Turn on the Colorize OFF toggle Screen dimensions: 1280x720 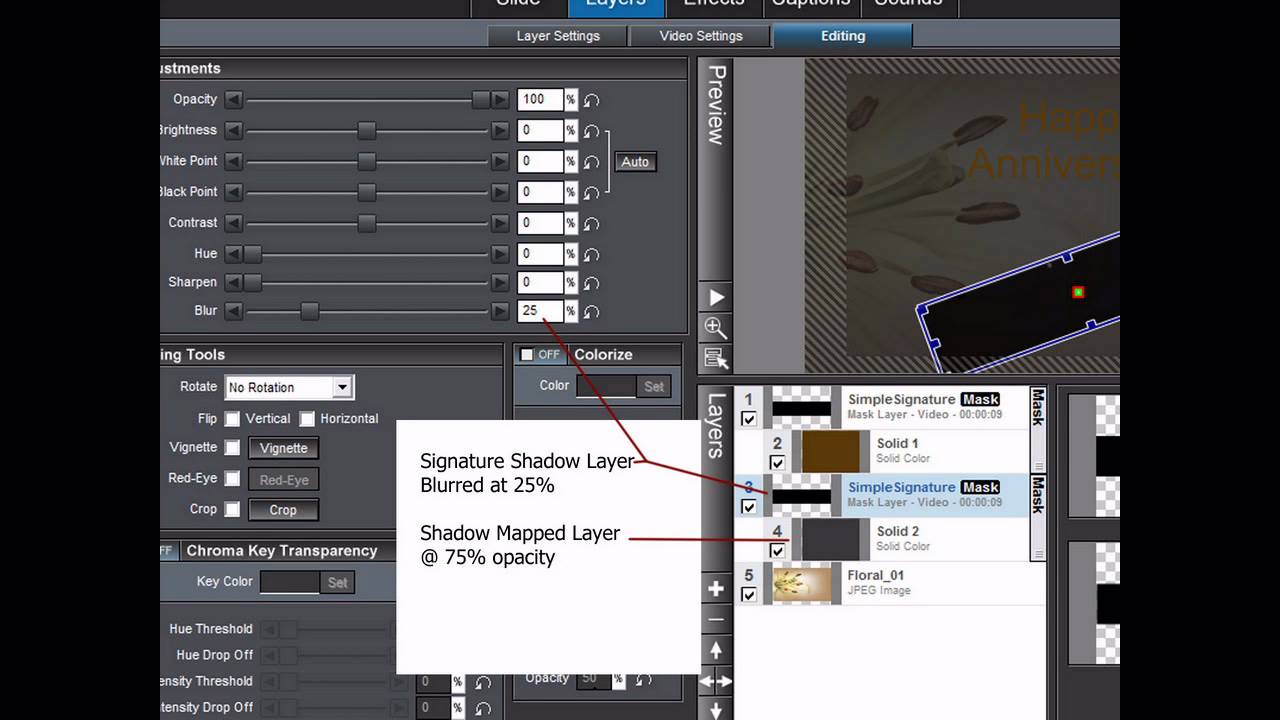click(541, 355)
